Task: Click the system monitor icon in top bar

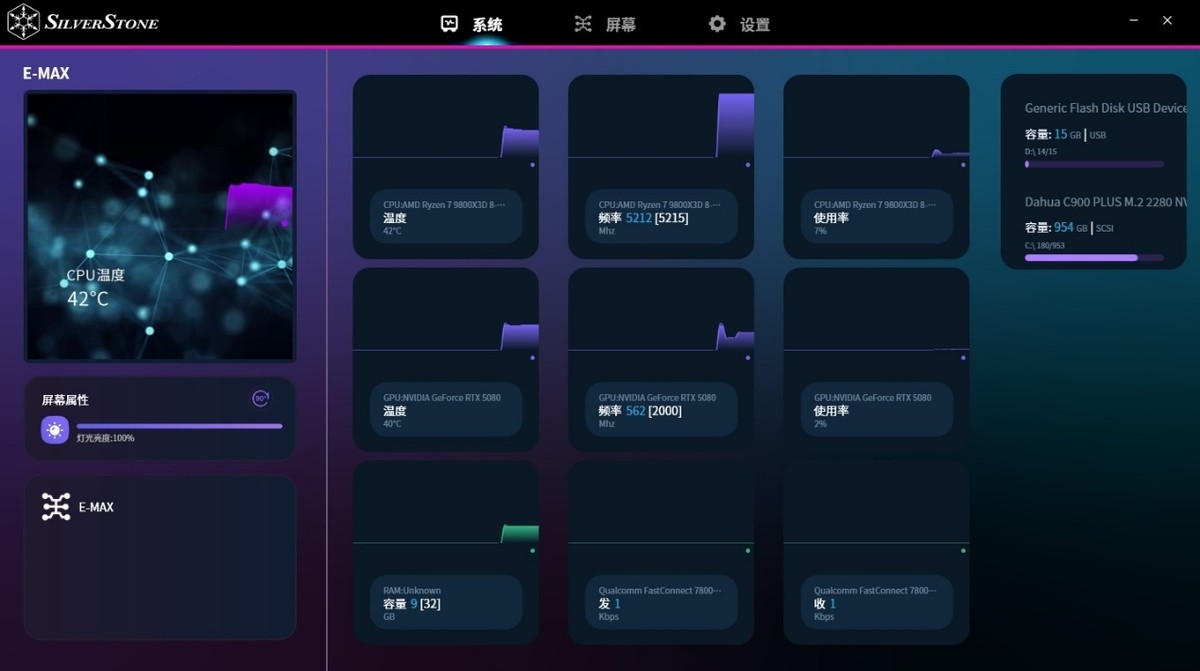Action: coord(450,24)
